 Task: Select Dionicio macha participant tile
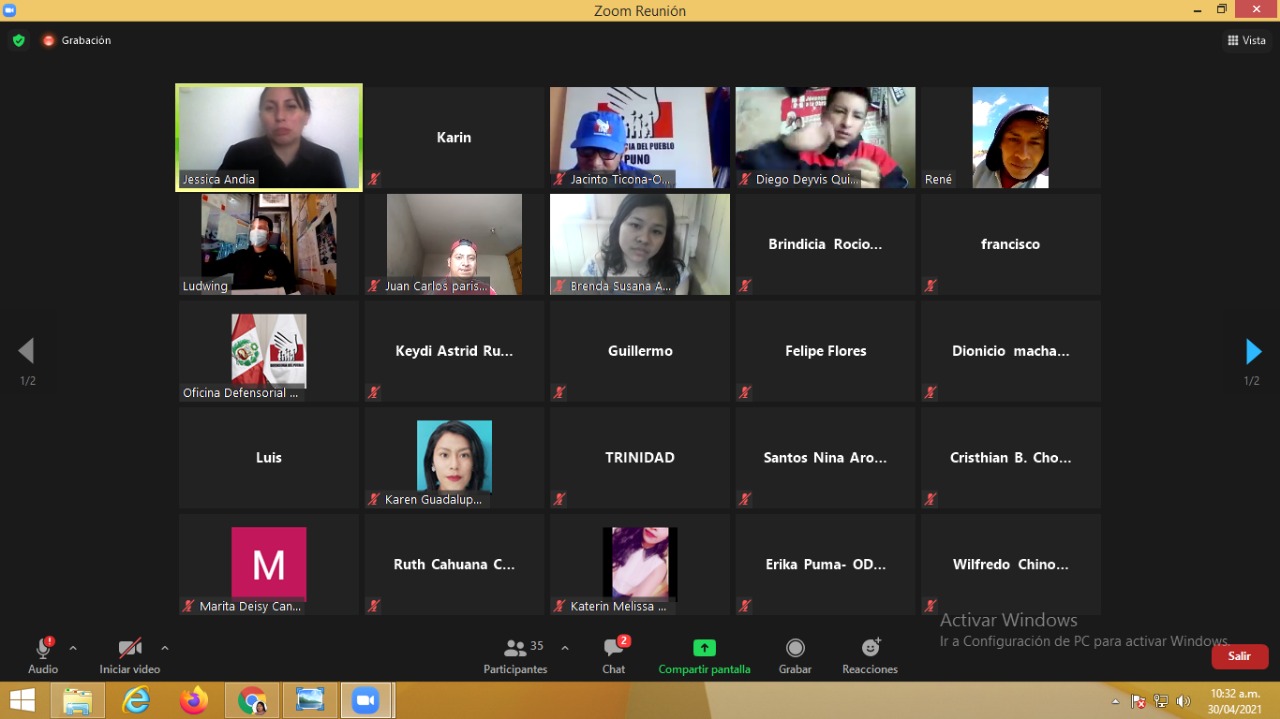coord(1011,351)
